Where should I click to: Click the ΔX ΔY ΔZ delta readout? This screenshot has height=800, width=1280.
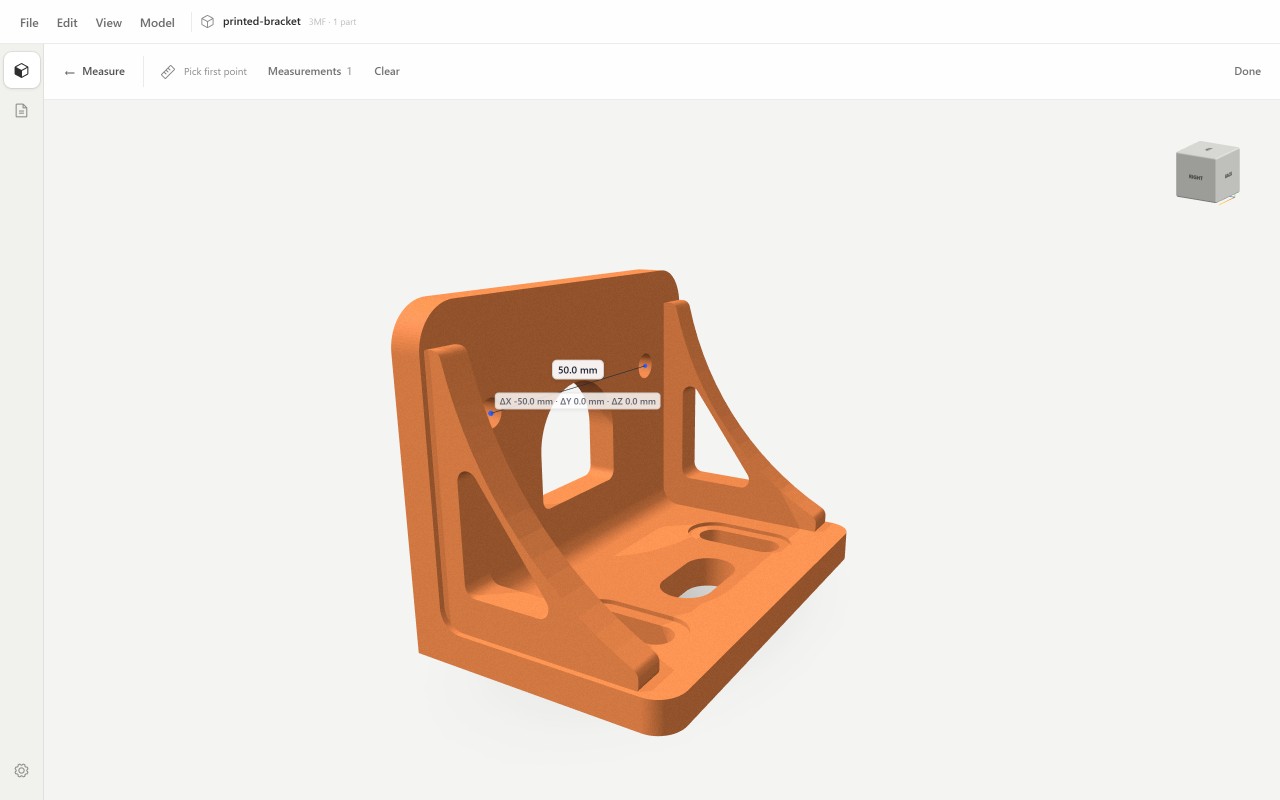coord(578,401)
